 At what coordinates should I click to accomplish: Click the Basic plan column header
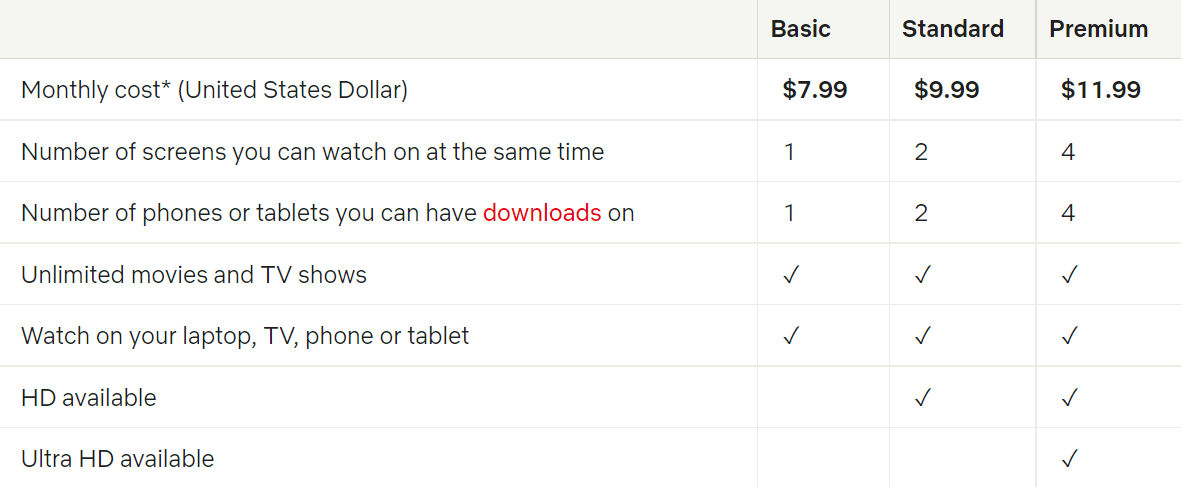[x=800, y=29]
